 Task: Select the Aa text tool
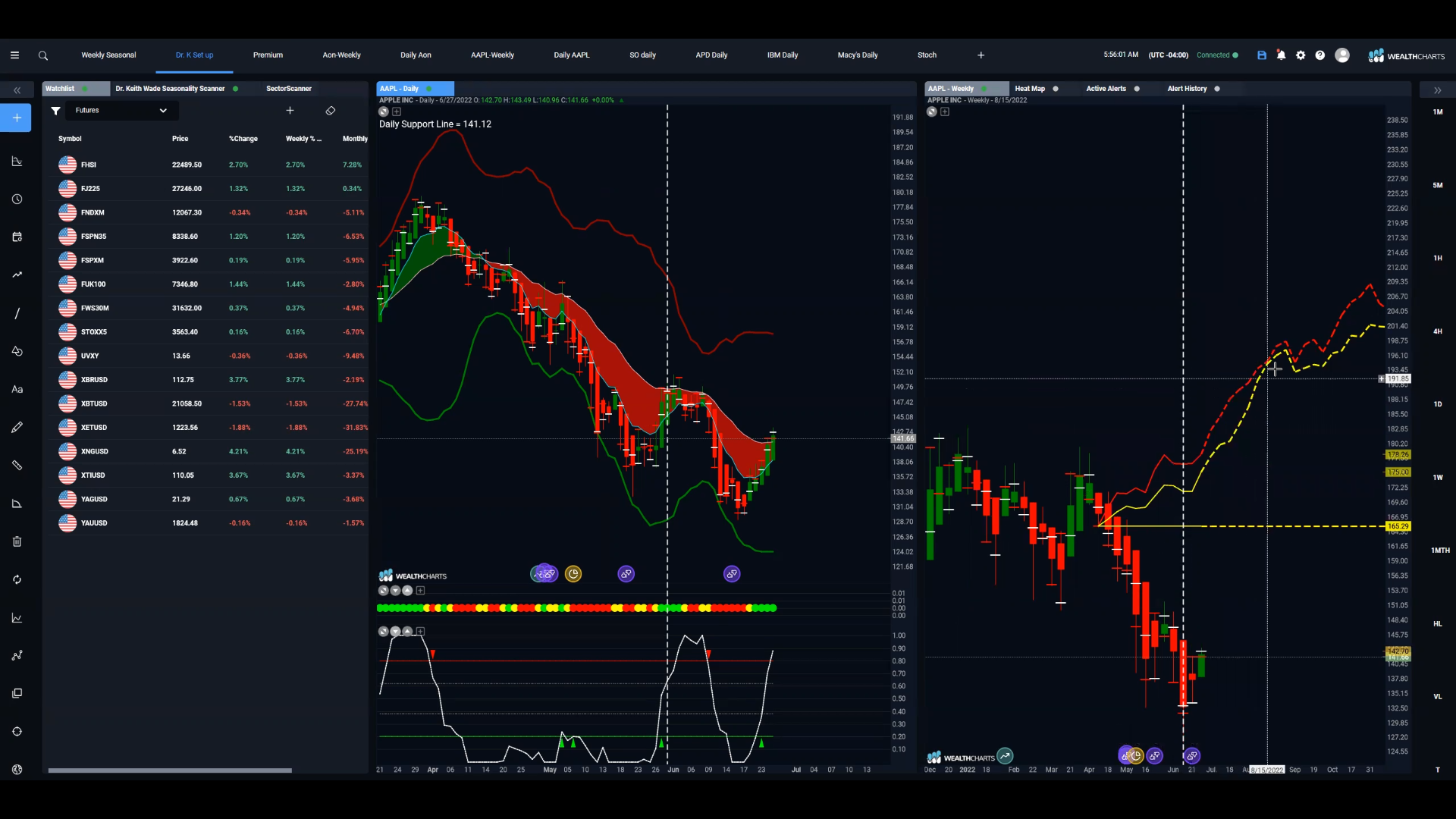click(17, 389)
